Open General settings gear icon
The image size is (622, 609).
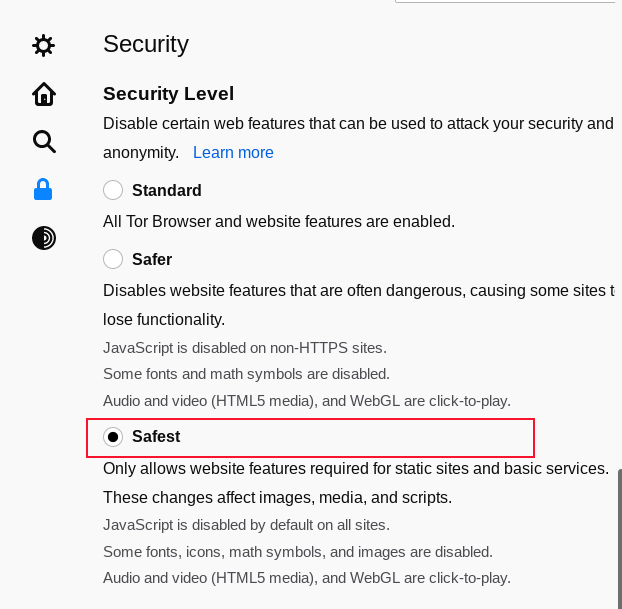coord(44,45)
